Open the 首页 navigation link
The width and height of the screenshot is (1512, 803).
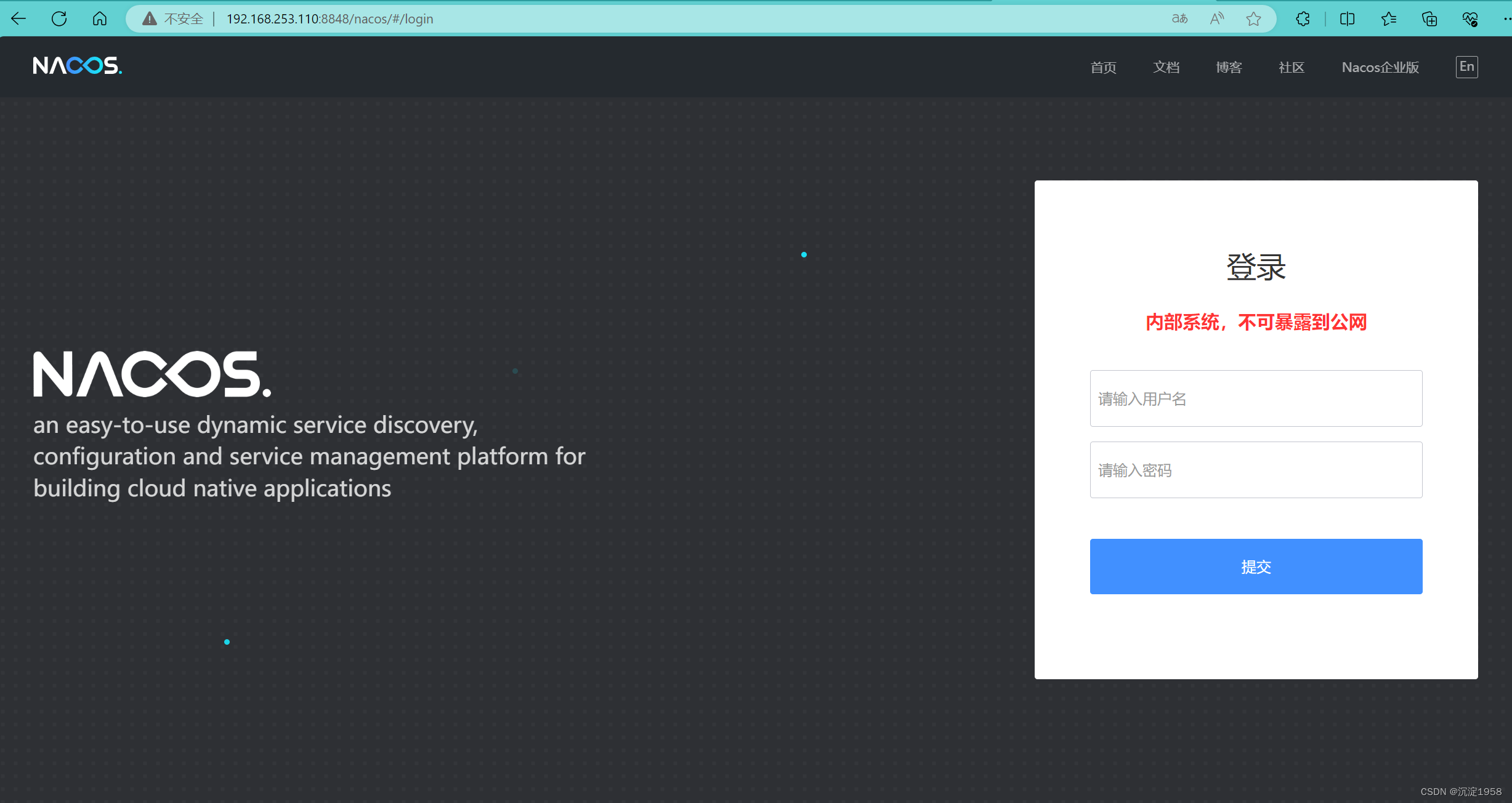[1103, 67]
